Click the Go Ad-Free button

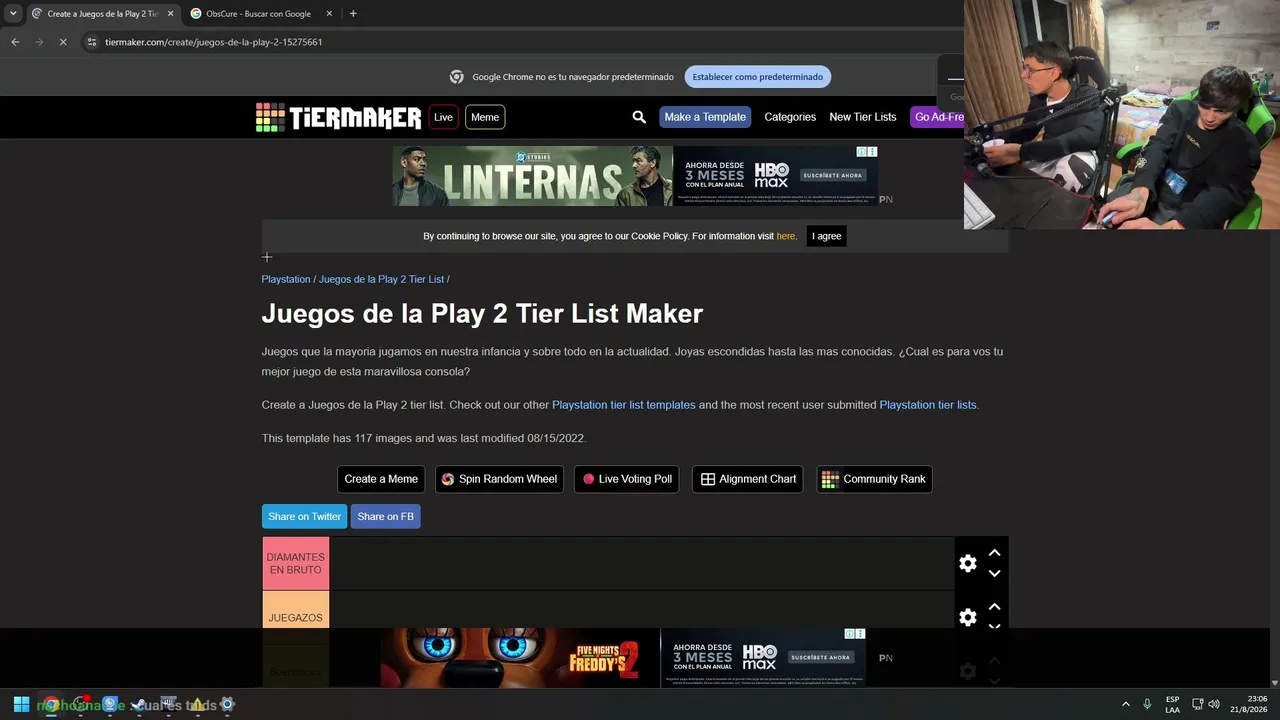click(x=938, y=117)
